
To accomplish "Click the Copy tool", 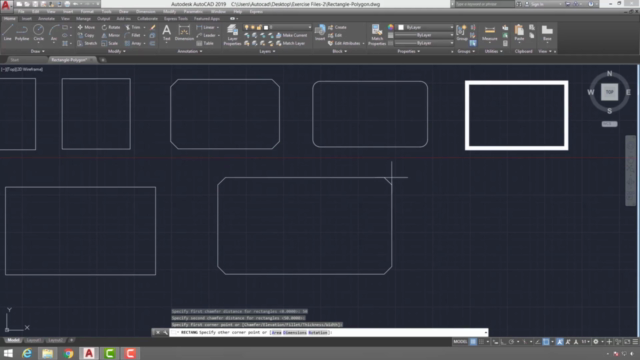I will pyautogui.click(x=86, y=36).
